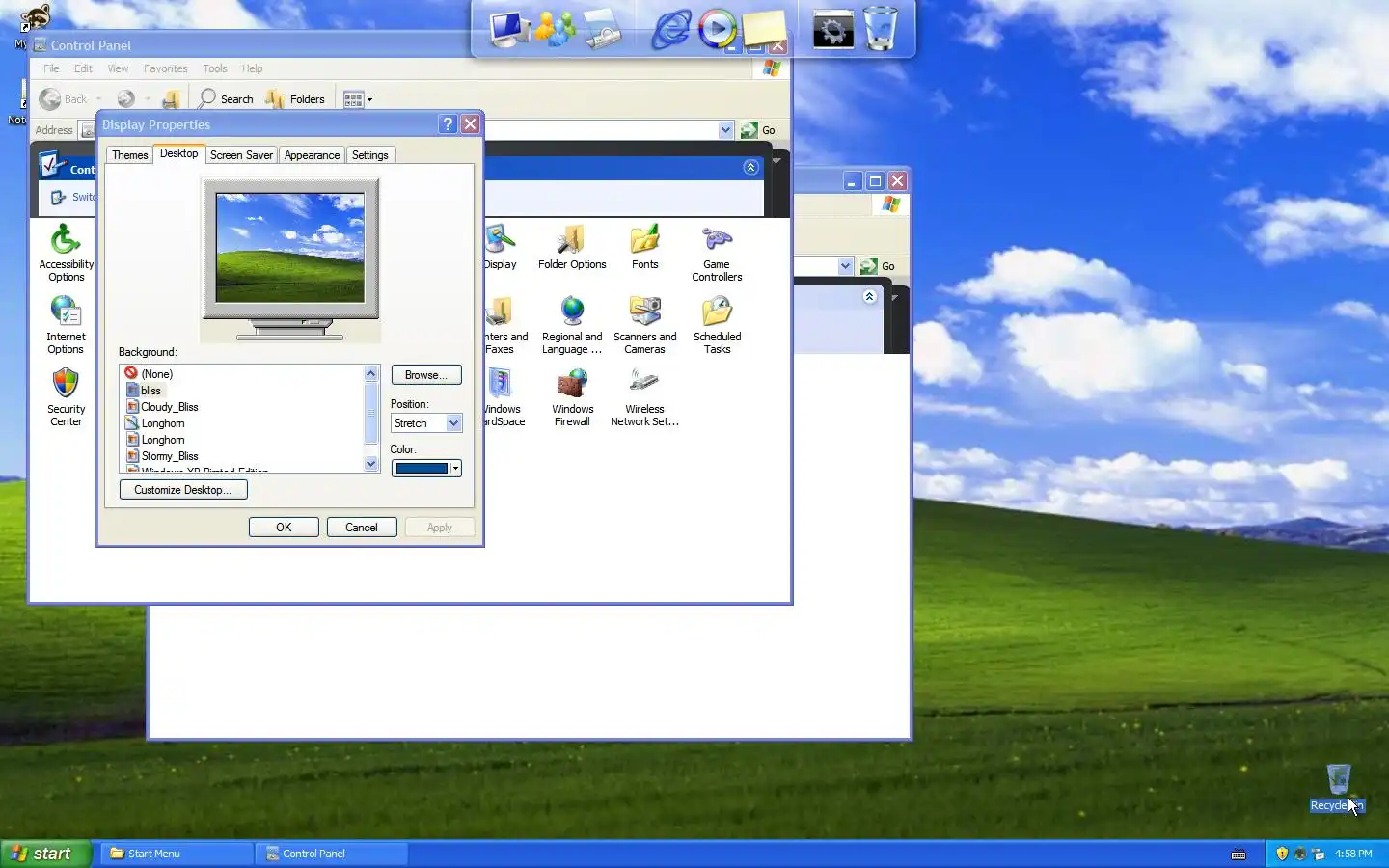Open the Fonts folder

pos(644,247)
